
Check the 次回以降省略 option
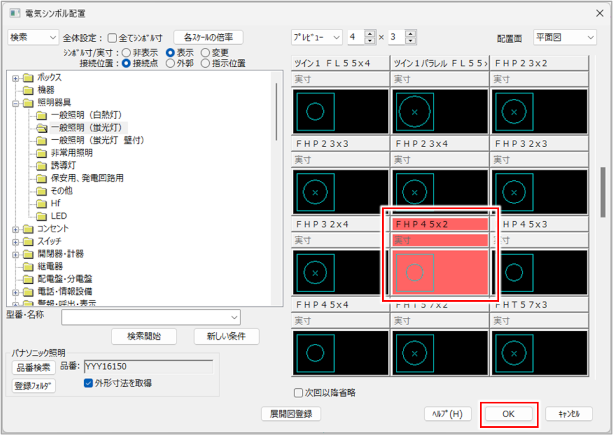299,392
